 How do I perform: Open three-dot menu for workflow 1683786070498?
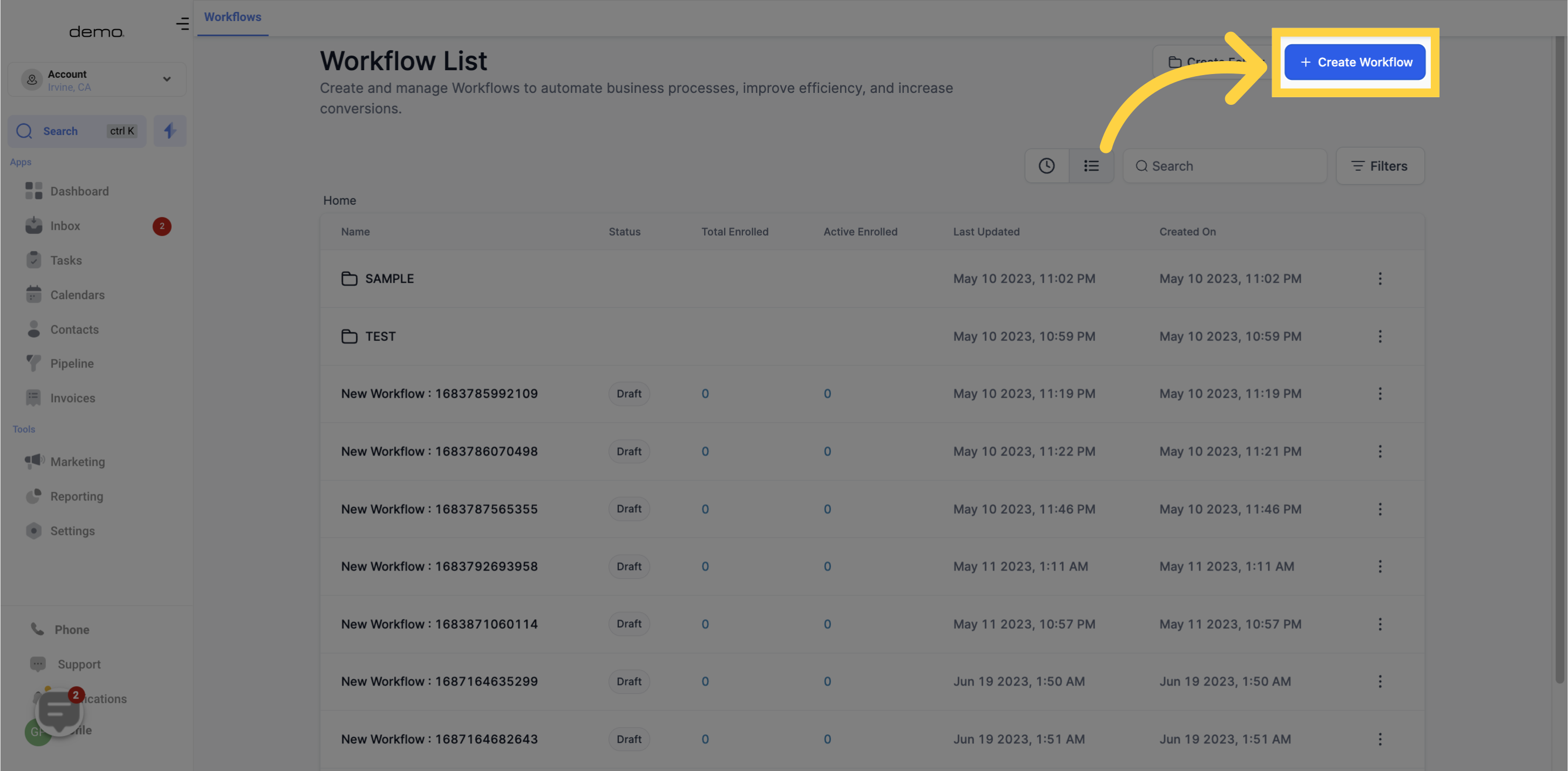click(x=1380, y=452)
